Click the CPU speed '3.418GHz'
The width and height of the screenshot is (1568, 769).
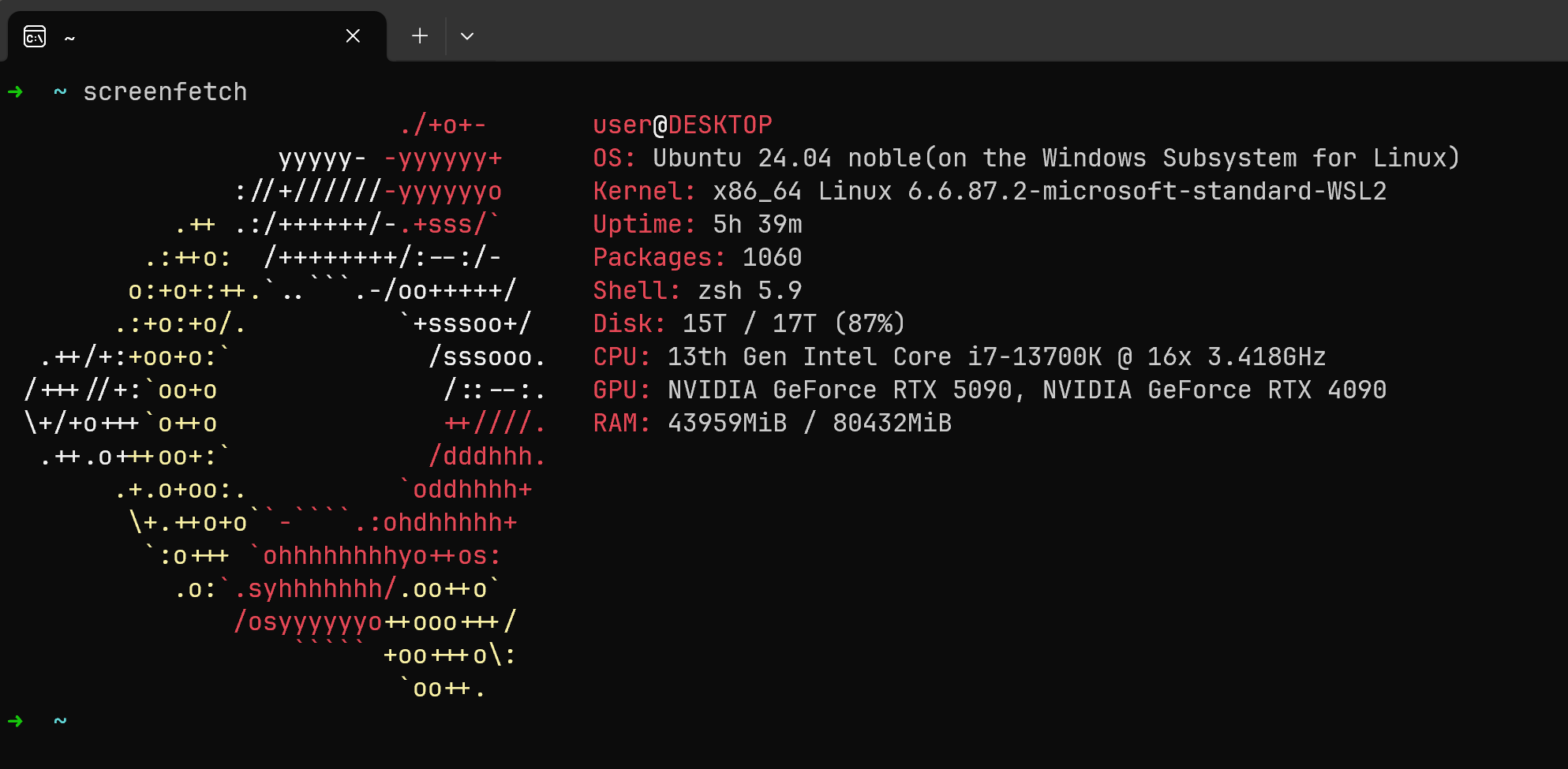1267,357
